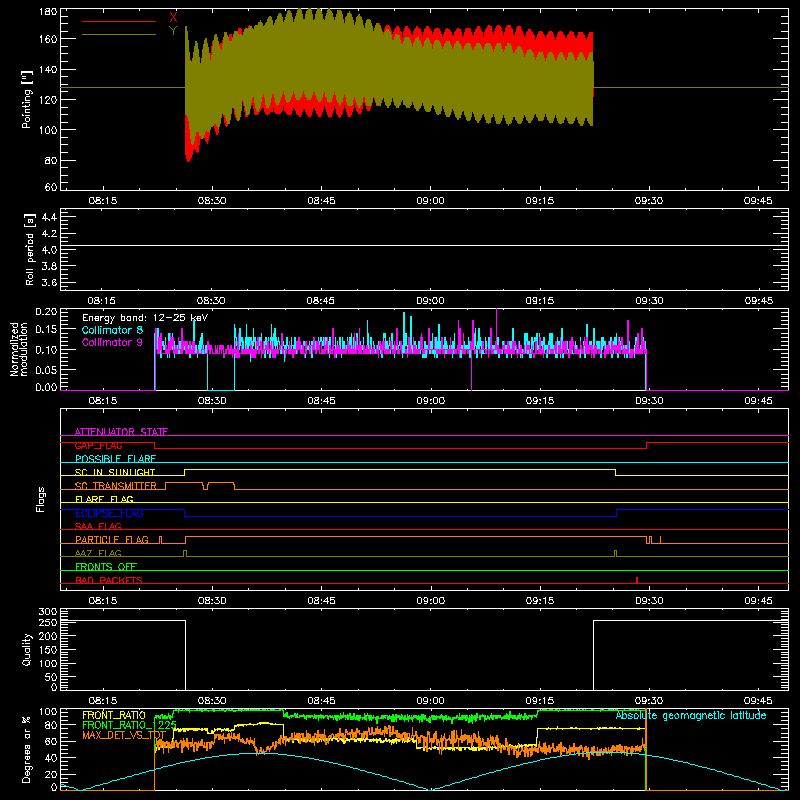Screen dimensions: 800x800
Task: Click the 08:45 label under Flags plot
Action: [321, 601]
